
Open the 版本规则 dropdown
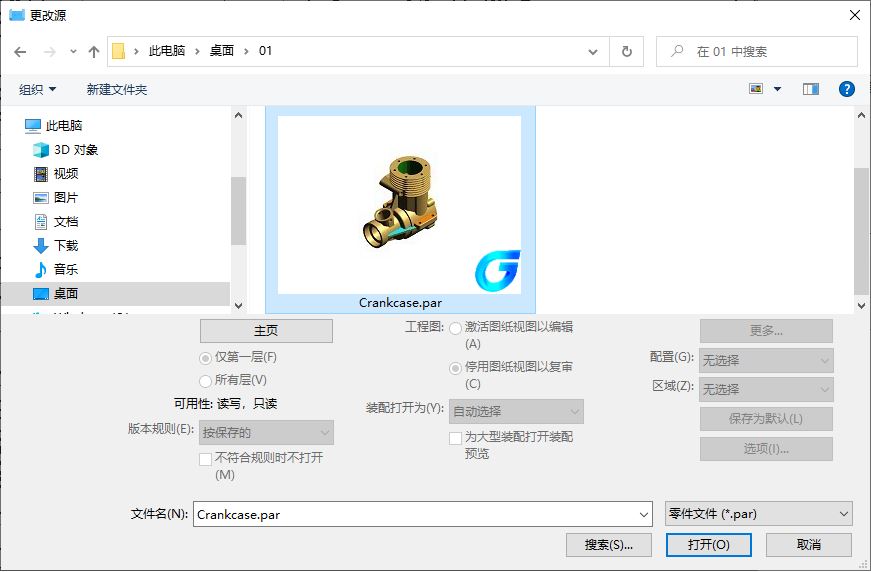coord(266,433)
